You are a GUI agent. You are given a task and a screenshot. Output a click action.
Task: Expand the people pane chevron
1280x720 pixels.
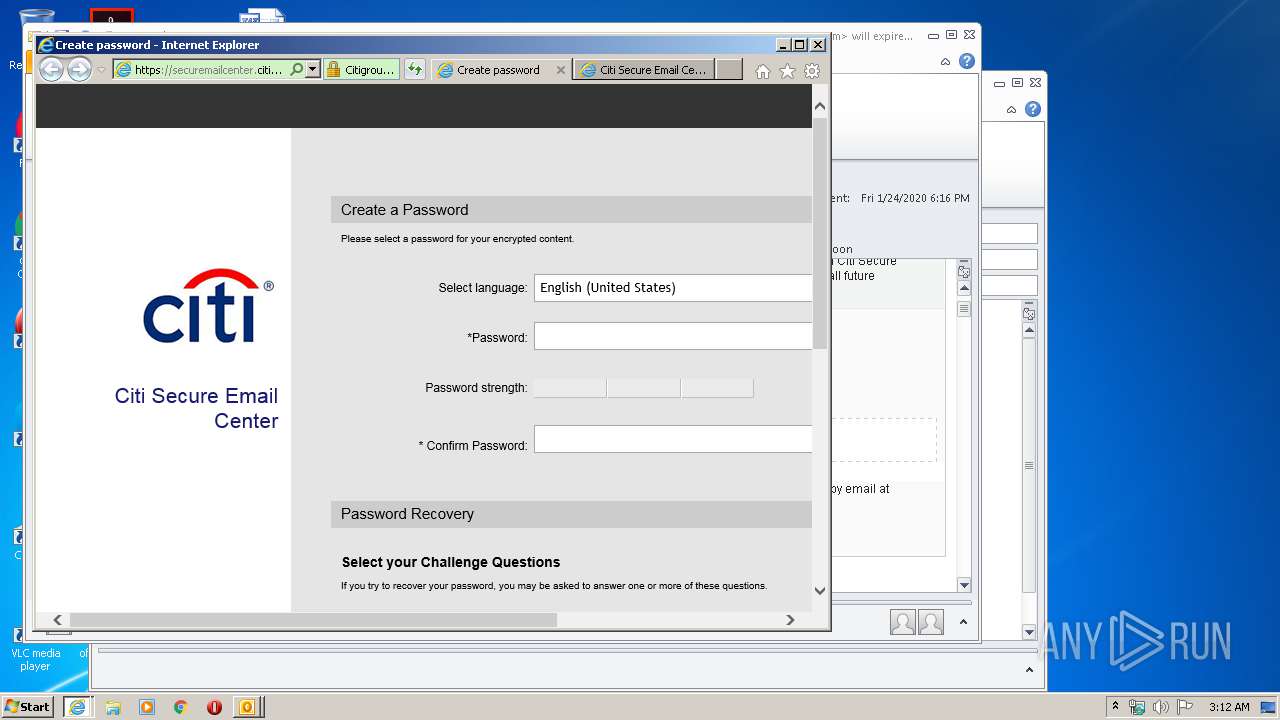963,622
